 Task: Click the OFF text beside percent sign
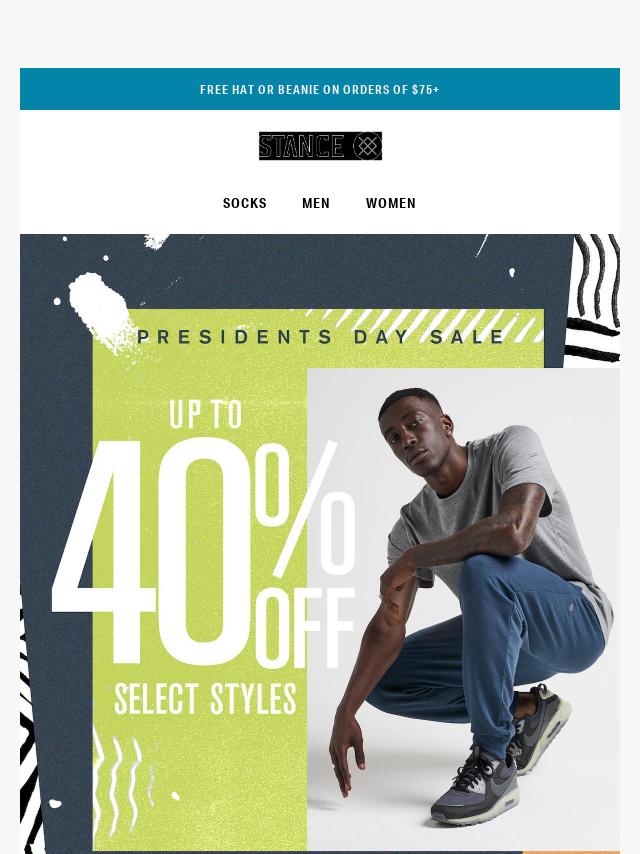[x=305, y=627]
